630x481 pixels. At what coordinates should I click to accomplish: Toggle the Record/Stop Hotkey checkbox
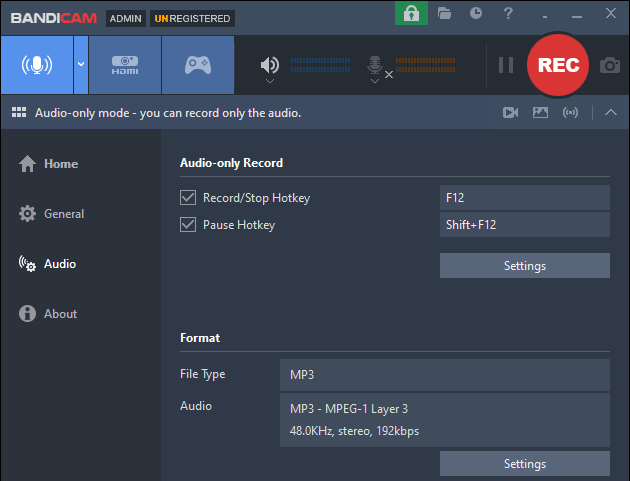pyautogui.click(x=188, y=198)
